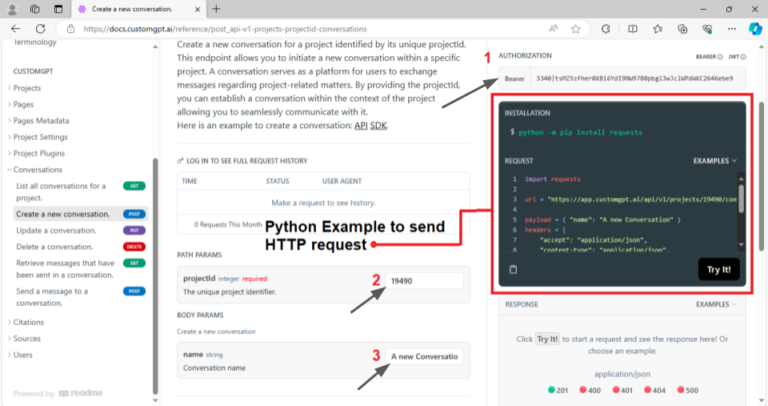
Task: Click the BEARER info icon
Action: (x=720, y=57)
